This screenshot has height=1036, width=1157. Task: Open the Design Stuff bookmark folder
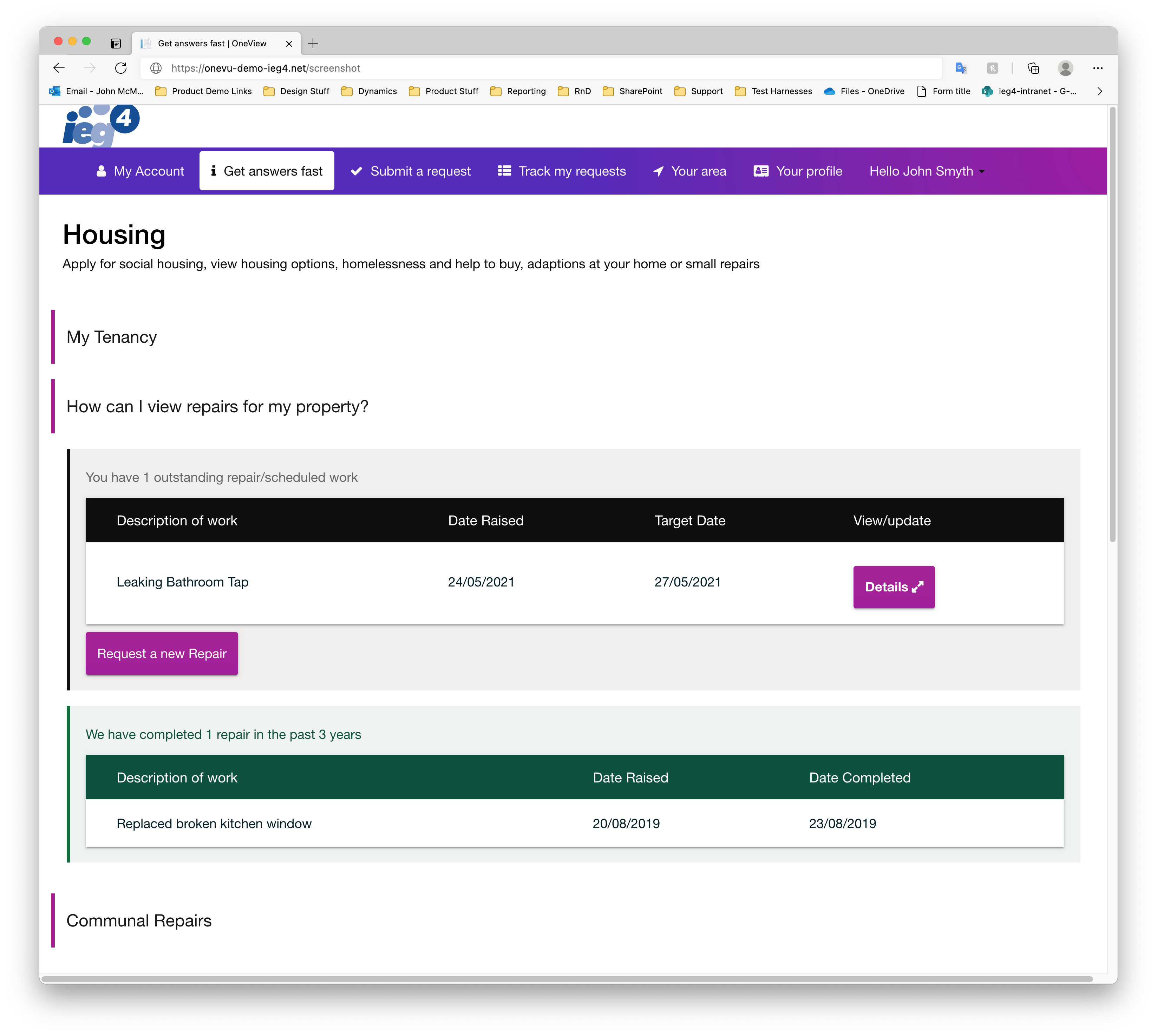pyautogui.click(x=297, y=91)
